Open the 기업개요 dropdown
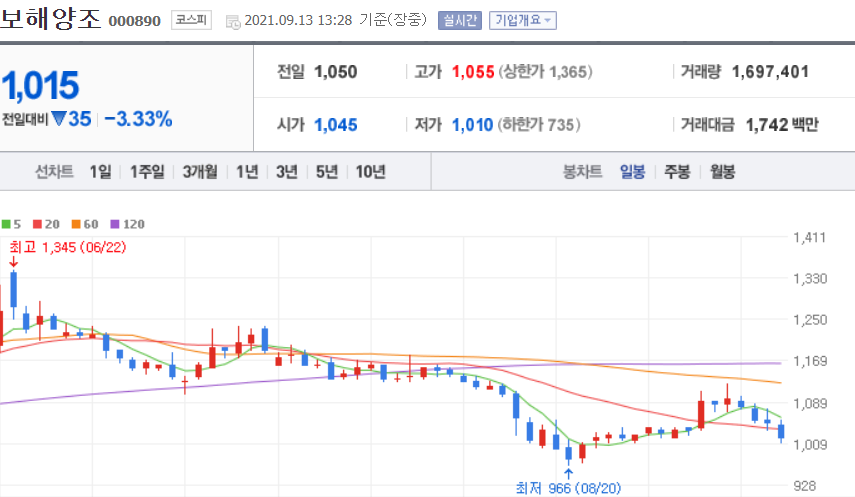The image size is (855, 497). coord(522,21)
